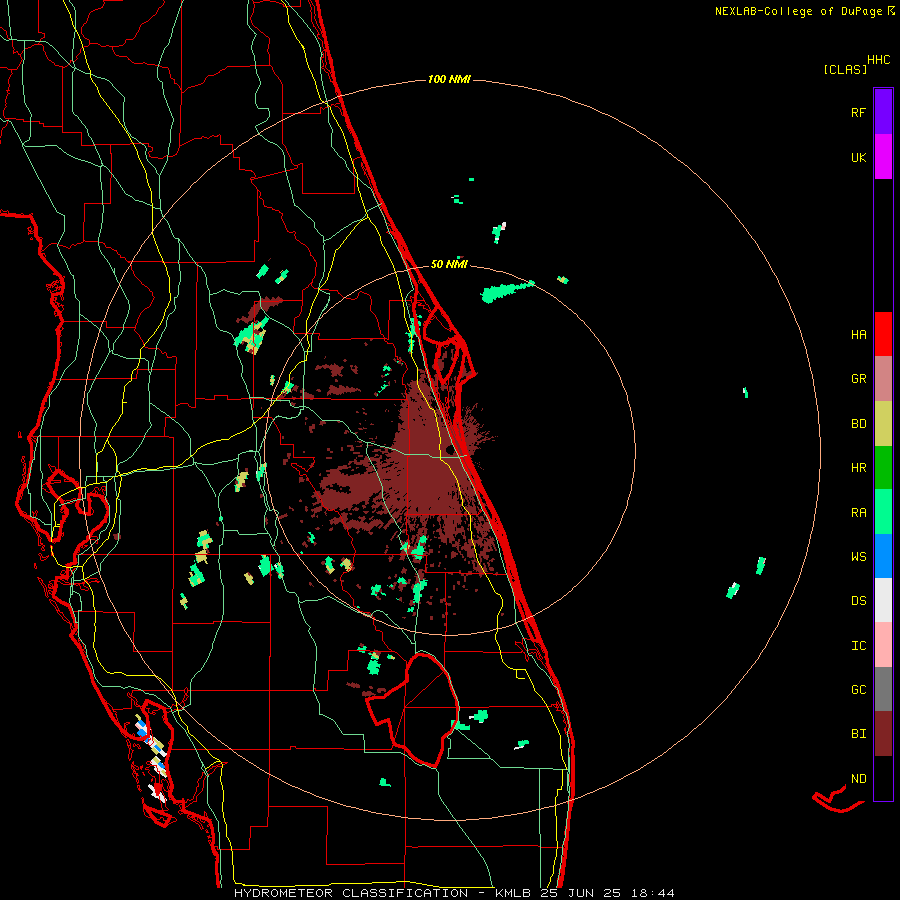The width and height of the screenshot is (900, 900).
Task: Click the "KMLB" radar site identifier
Action: click(x=513, y=893)
